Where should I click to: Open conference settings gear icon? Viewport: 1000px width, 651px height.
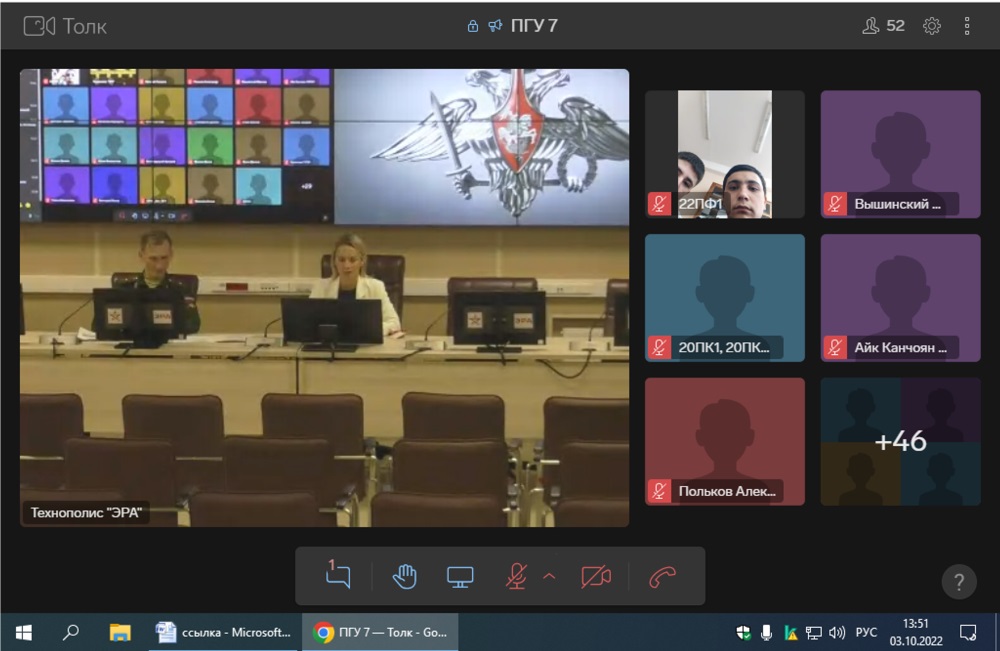(932, 26)
